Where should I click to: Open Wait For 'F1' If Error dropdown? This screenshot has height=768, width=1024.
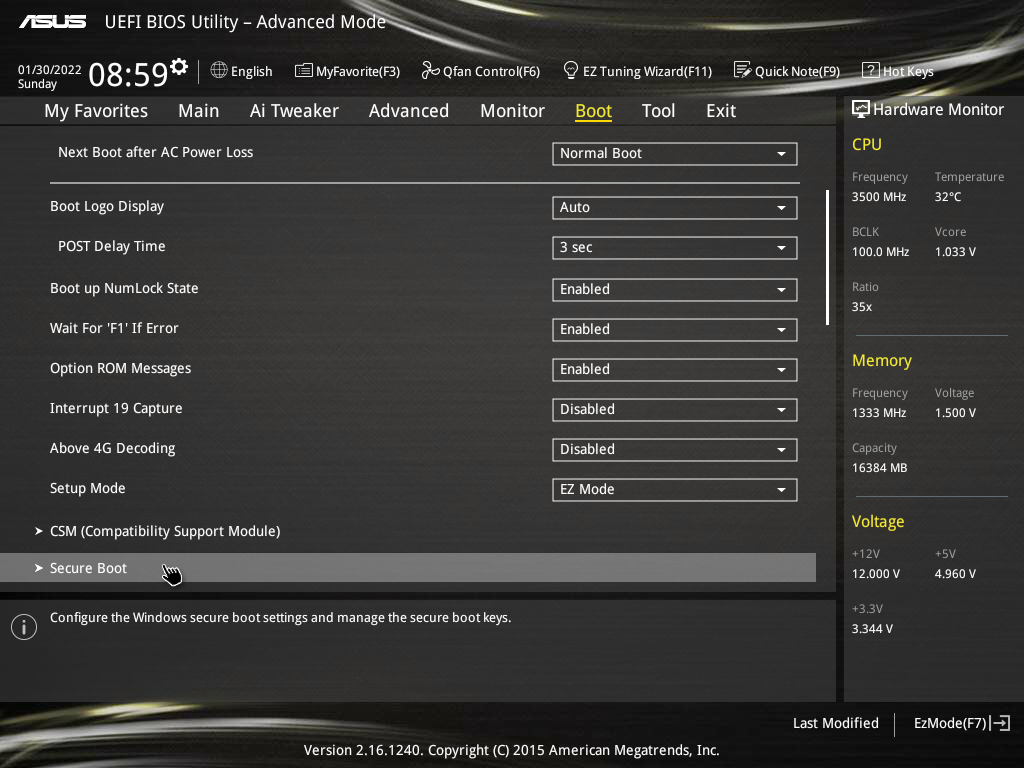[675, 329]
